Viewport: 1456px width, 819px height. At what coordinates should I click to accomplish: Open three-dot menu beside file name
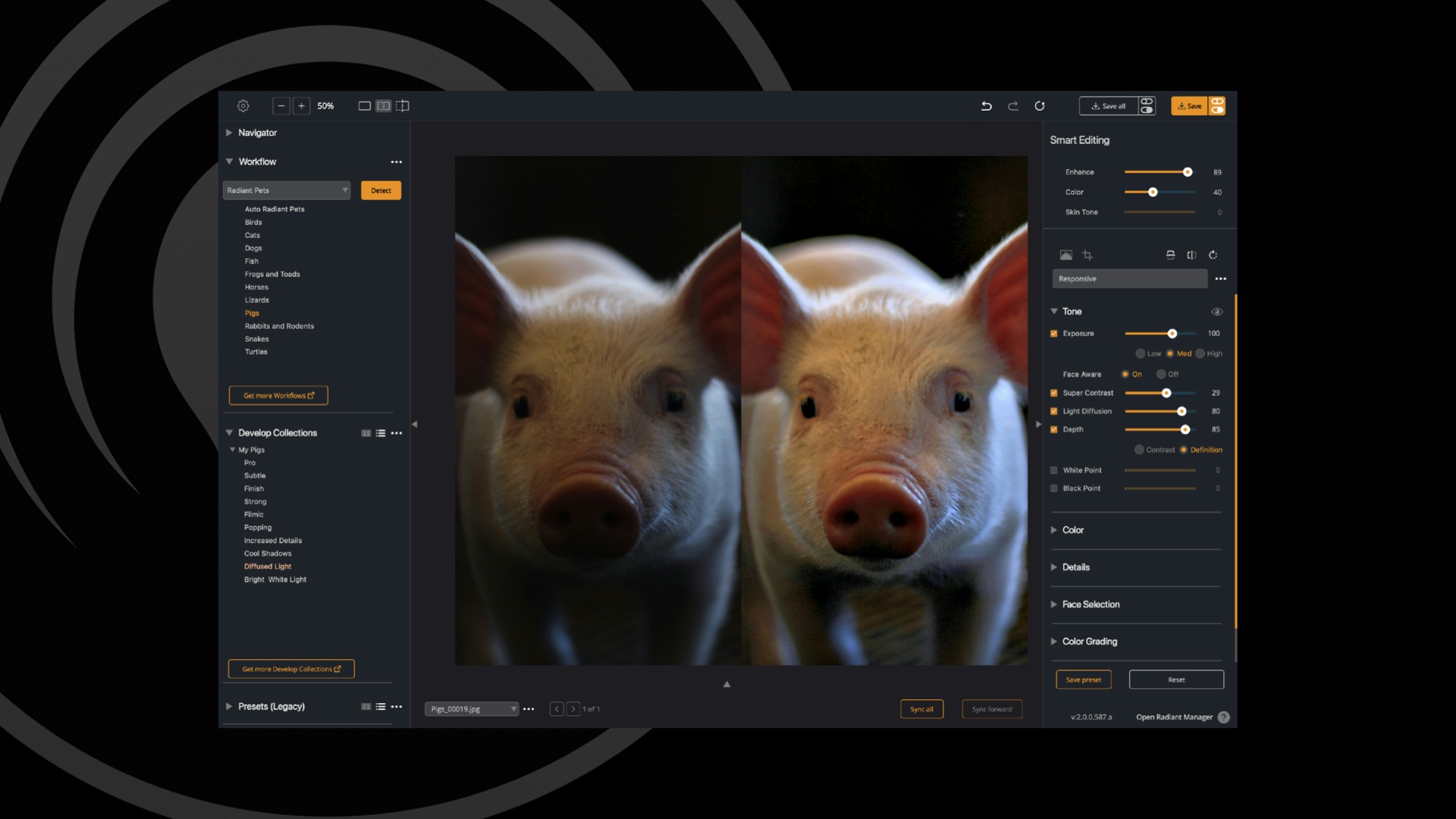click(x=529, y=710)
